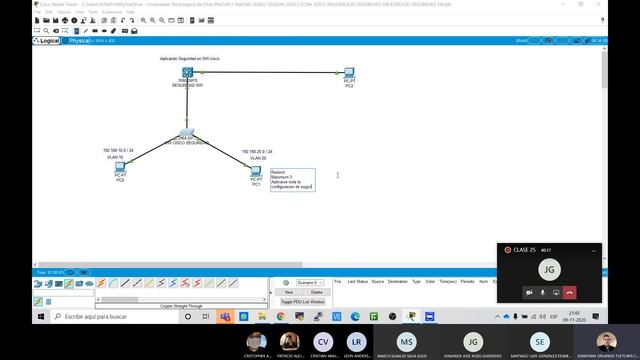
Task: Show hidden system tray icons chevron
Action: (497, 317)
